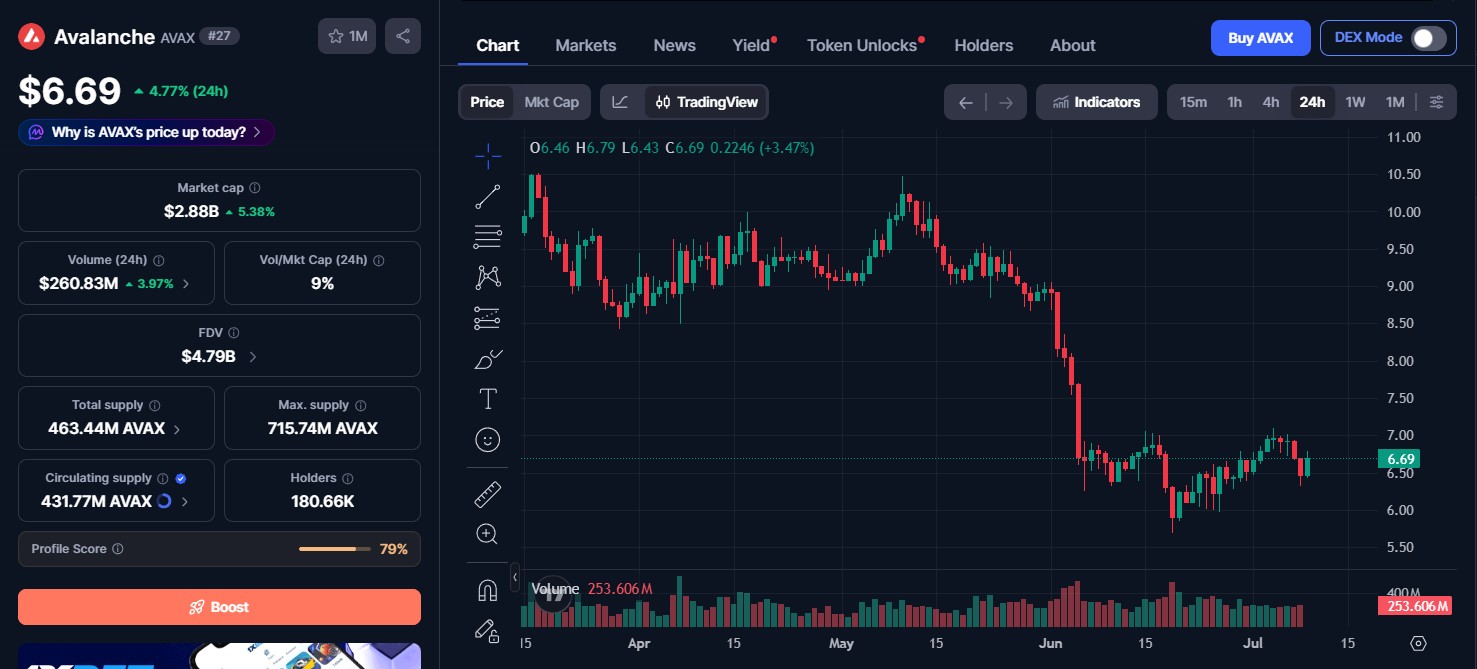Select TradingView chart mode

tap(707, 102)
